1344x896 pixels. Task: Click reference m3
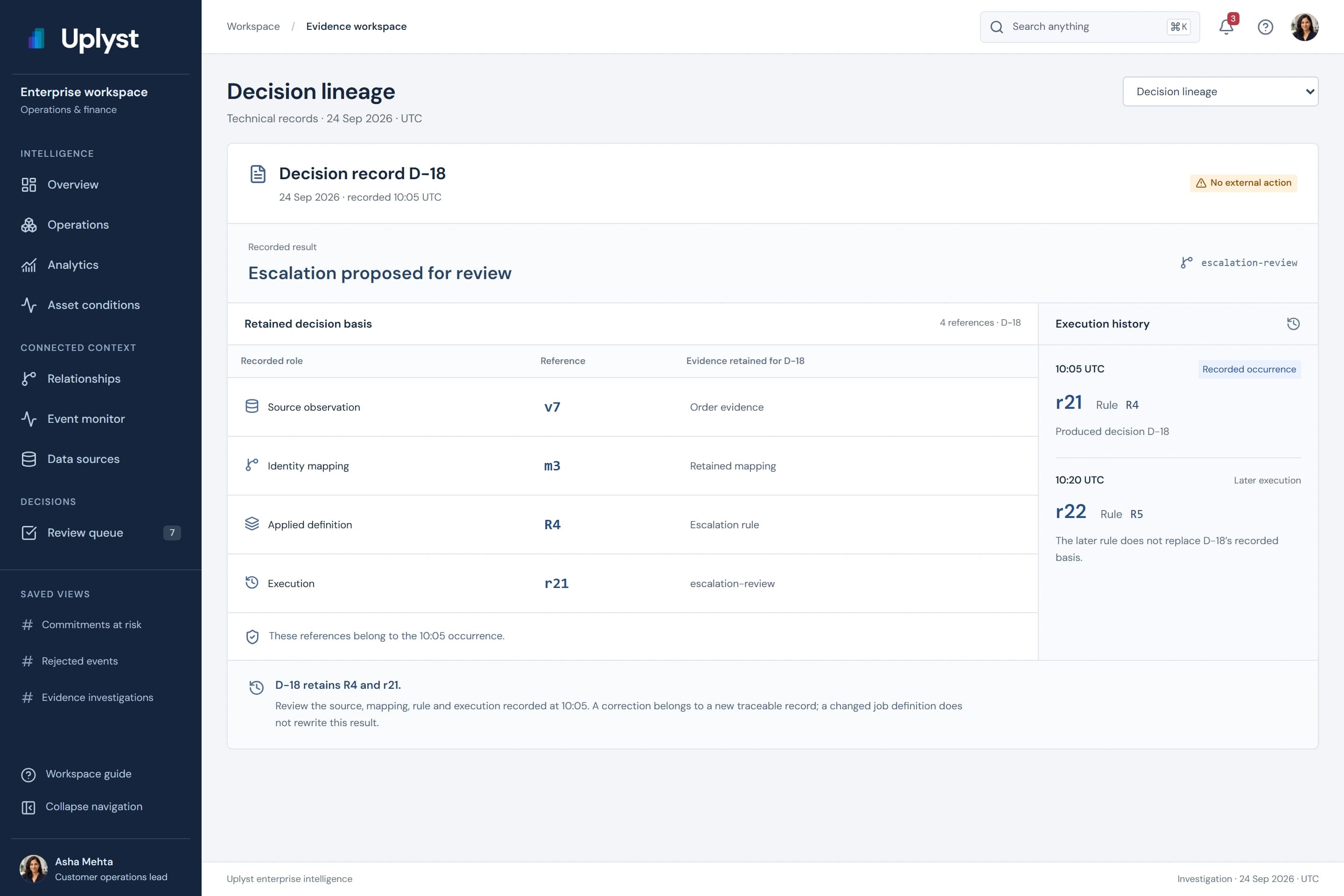coord(552,466)
